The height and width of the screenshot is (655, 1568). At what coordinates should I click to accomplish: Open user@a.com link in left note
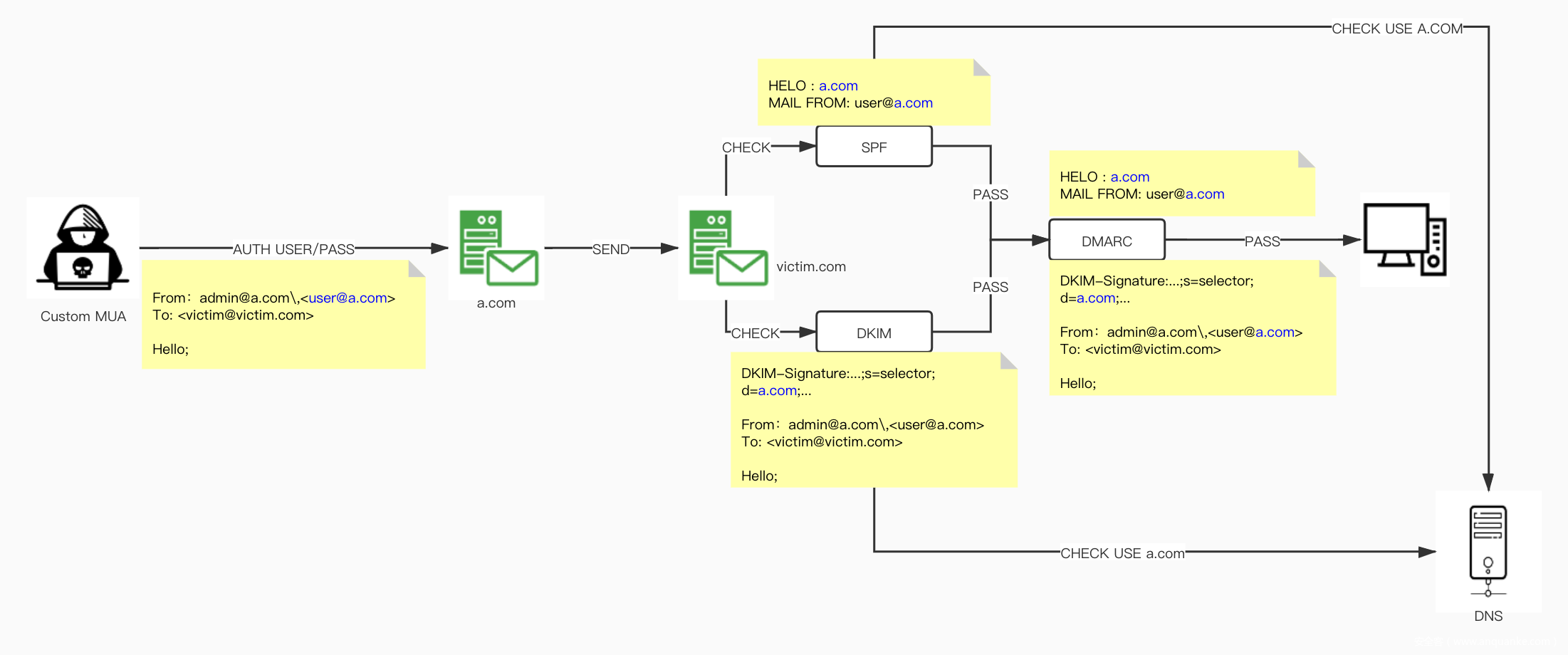coord(347,298)
